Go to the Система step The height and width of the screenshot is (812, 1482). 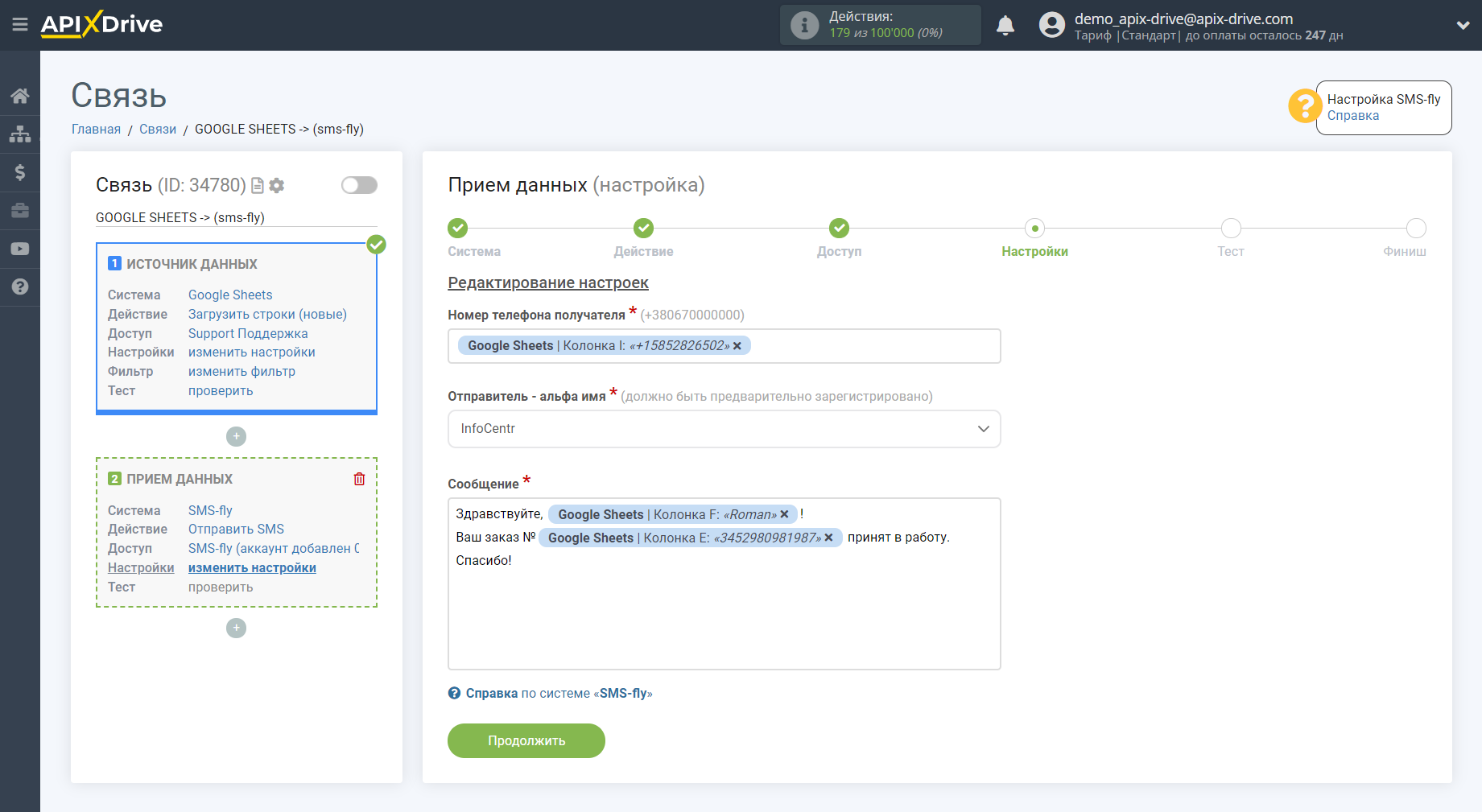(458, 229)
